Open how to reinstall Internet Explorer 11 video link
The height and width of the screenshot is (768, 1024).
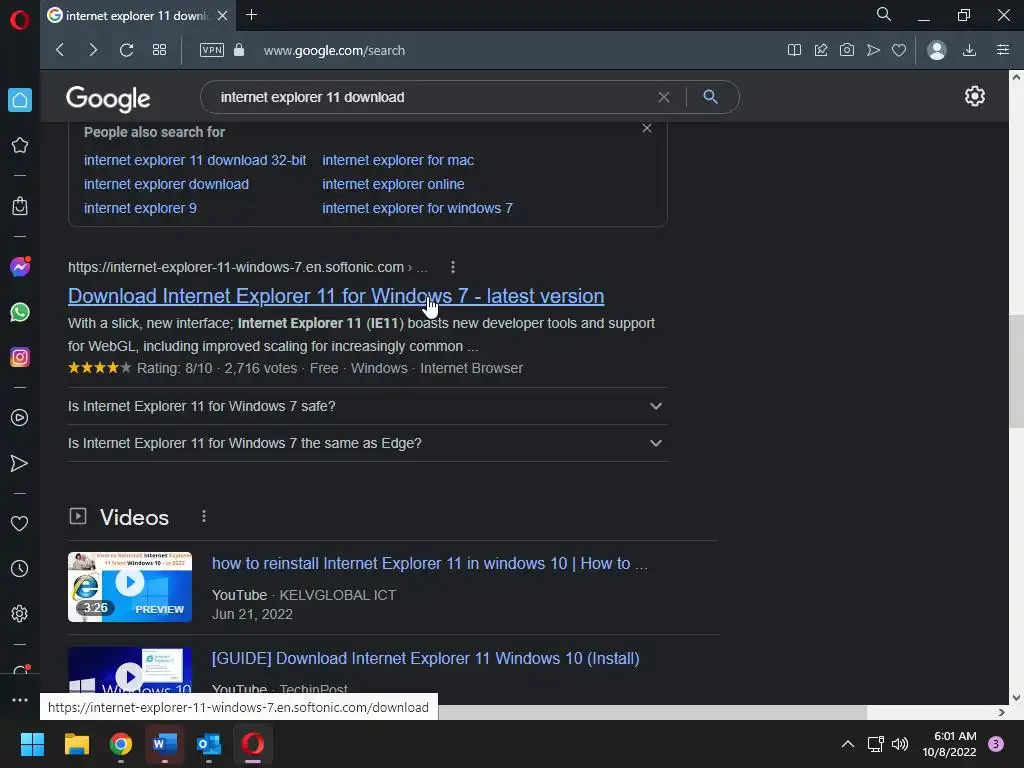(429, 564)
